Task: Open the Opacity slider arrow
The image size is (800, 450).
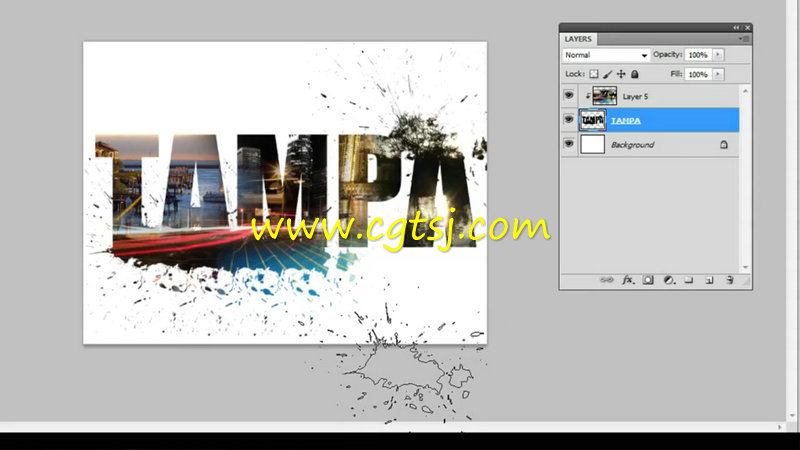Action: [x=718, y=55]
